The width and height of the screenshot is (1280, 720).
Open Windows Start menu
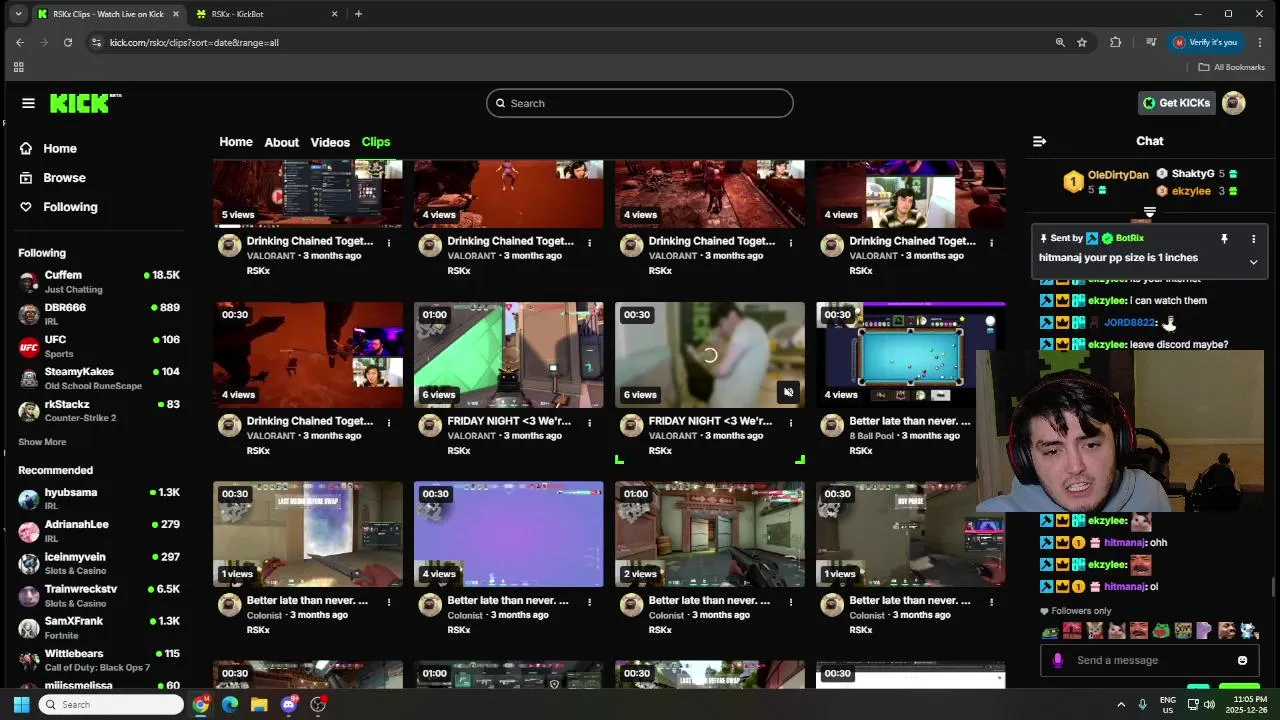tap(21, 704)
